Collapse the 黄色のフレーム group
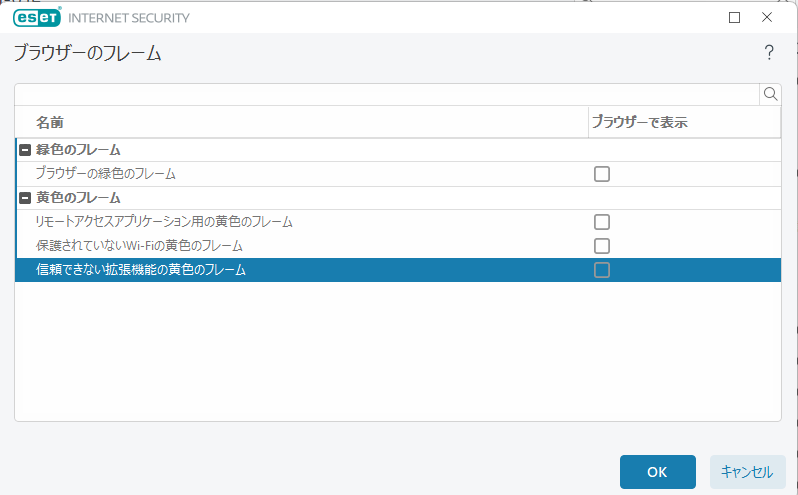Viewport: 798px width, 495px height. pyautogui.click(x=25, y=198)
